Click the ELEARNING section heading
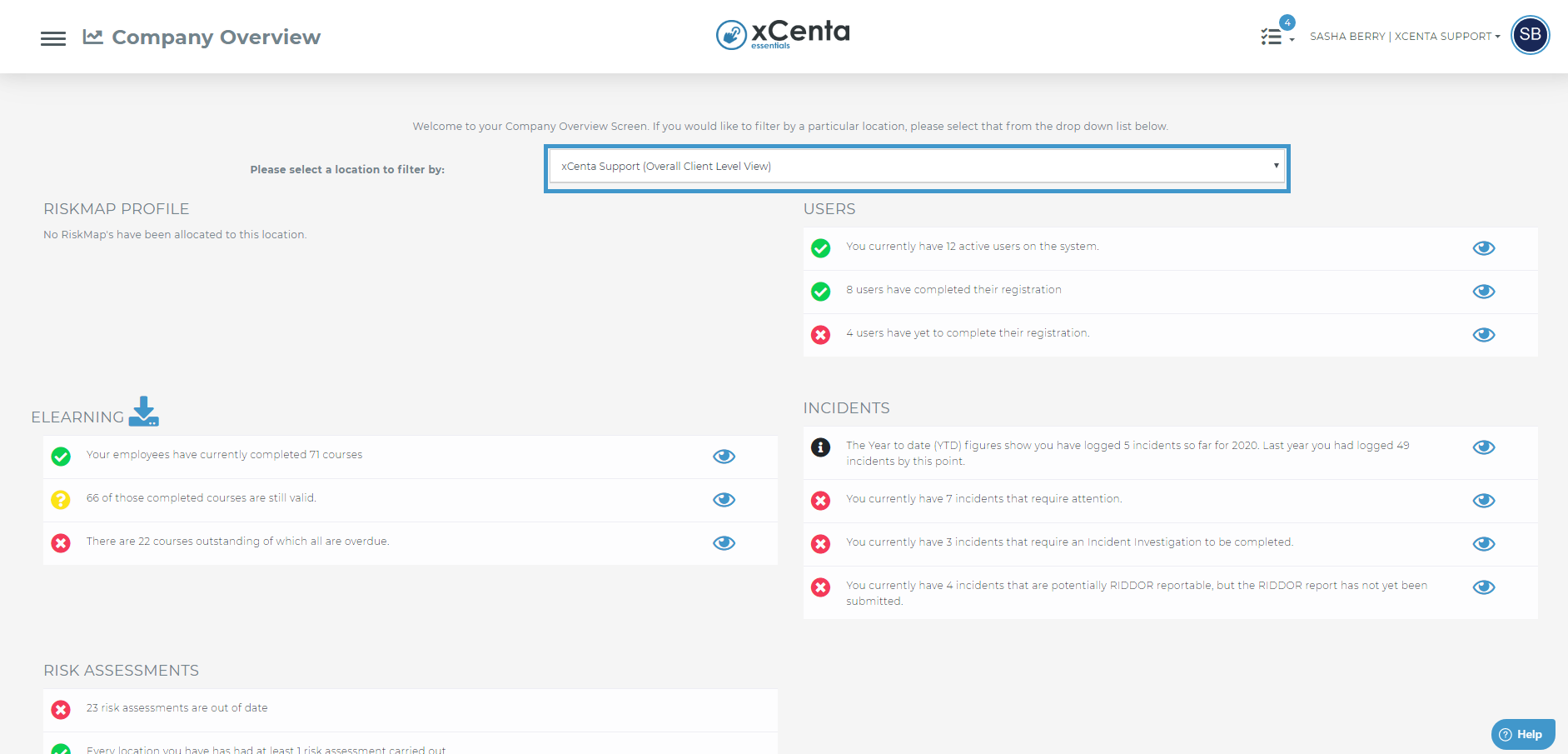This screenshot has width=1568, height=754. (x=77, y=417)
